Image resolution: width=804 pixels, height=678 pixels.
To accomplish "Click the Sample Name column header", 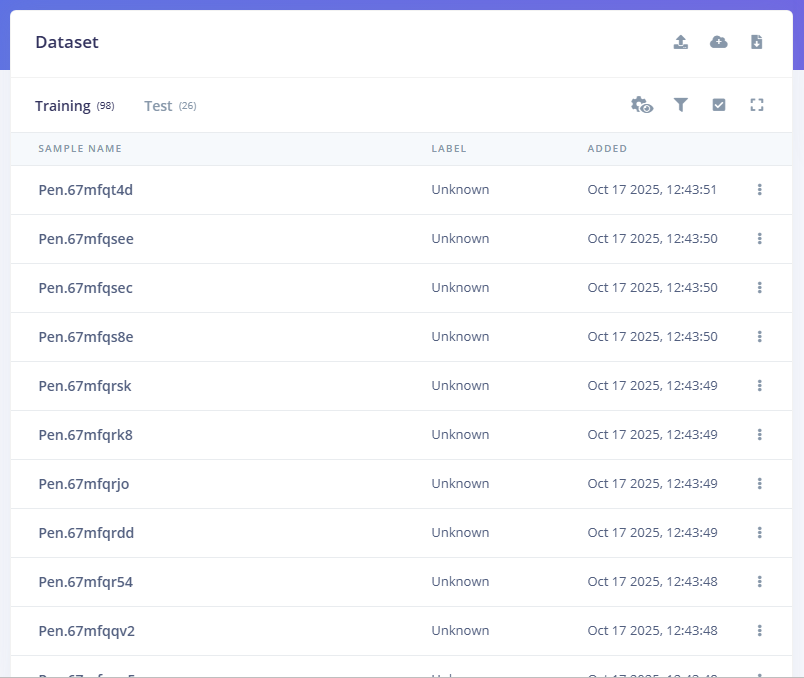I will 80,149.
